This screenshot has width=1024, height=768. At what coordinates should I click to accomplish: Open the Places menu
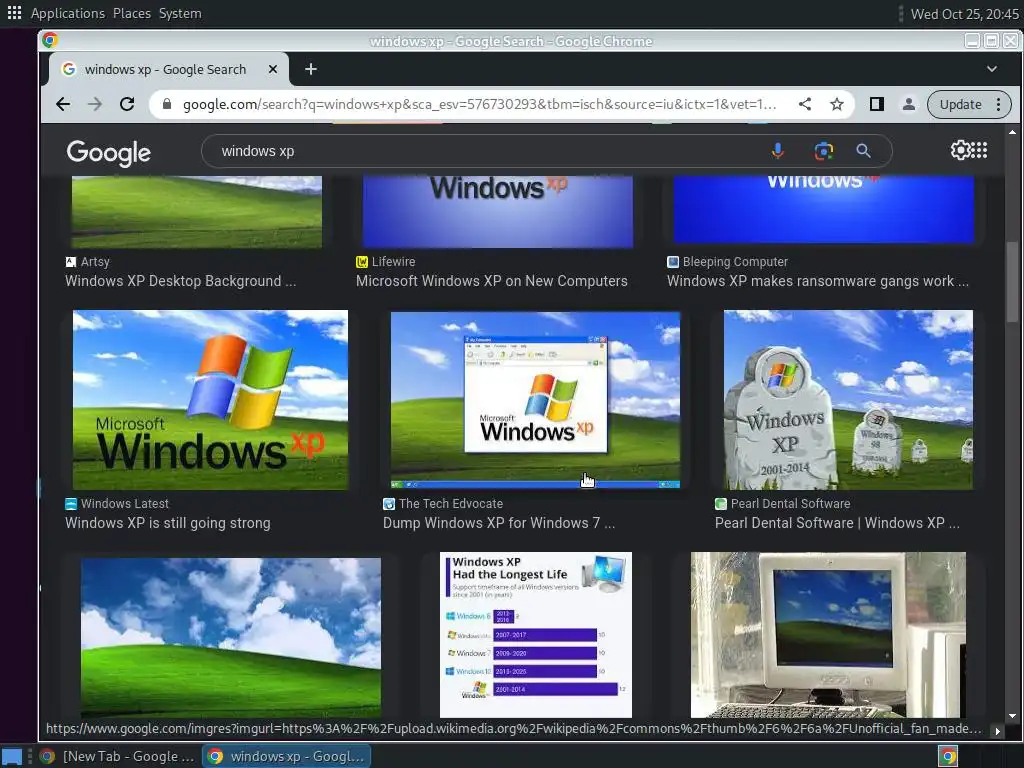[x=132, y=13]
